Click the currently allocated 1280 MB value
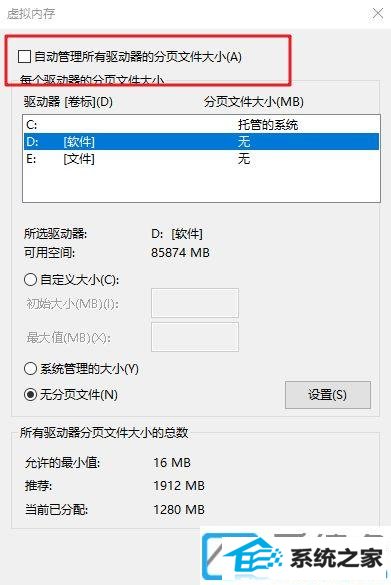Viewport: 391px width, 585px height. (x=179, y=509)
